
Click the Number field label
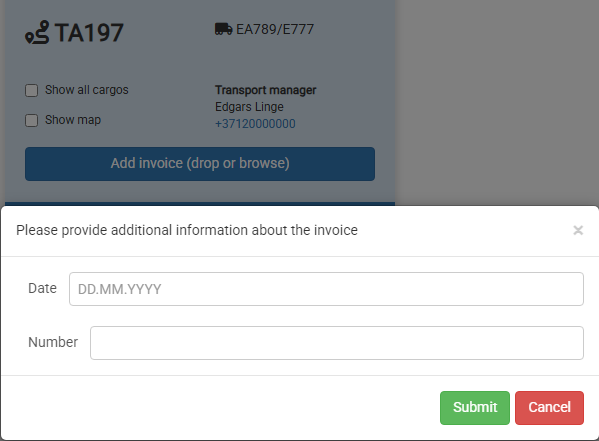click(53, 342)
